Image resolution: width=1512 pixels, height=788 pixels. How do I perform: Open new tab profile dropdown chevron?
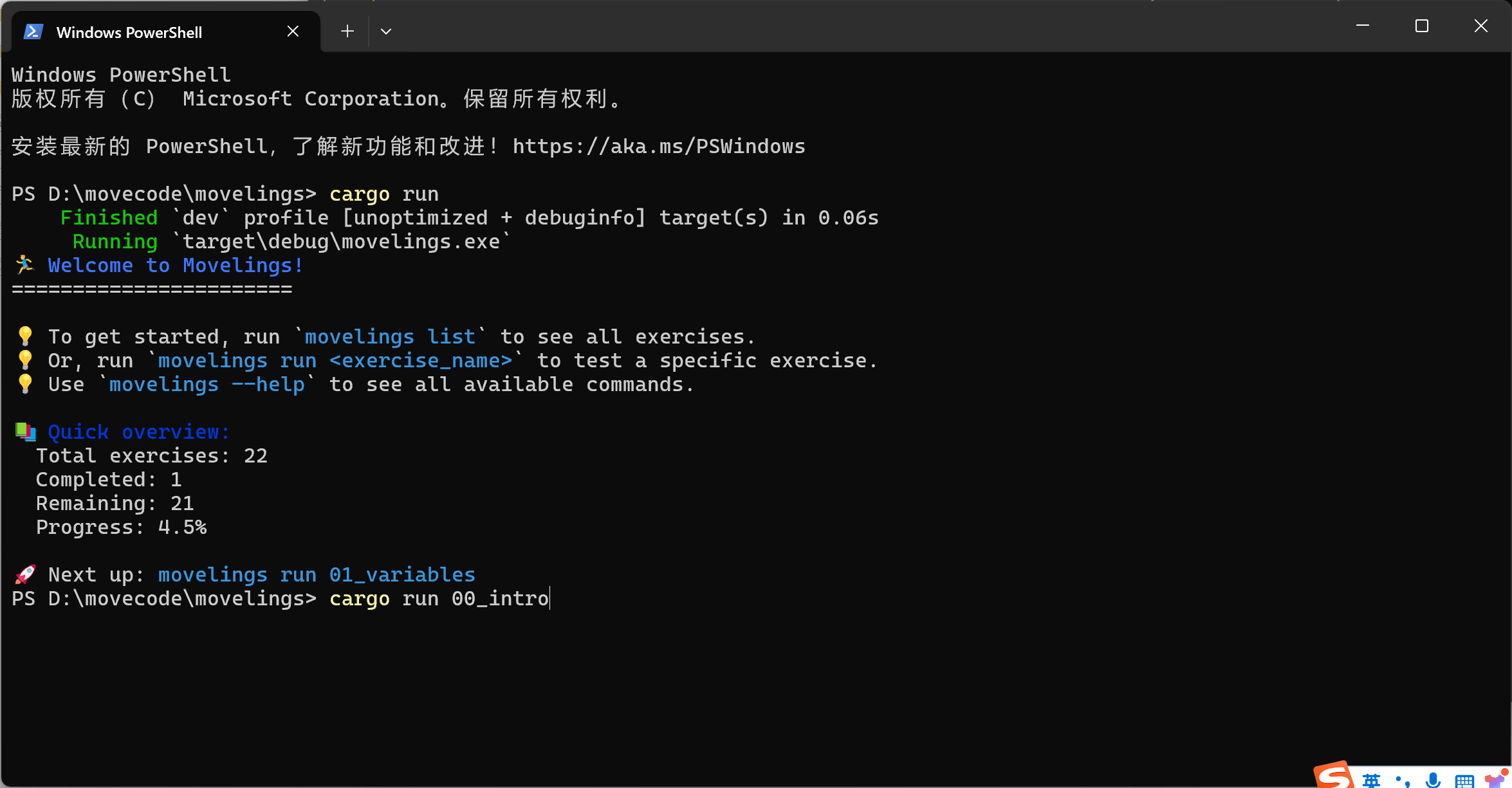[x=386, y=31]
